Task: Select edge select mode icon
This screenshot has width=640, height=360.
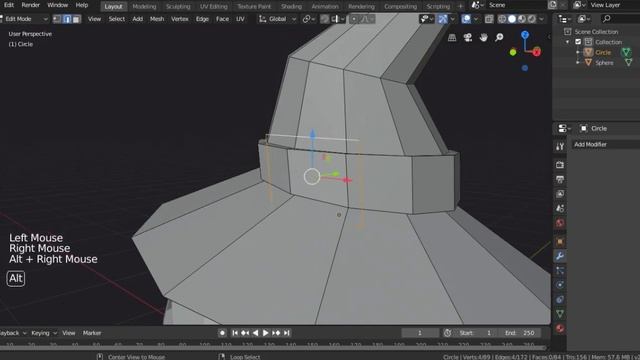Action: tap(67, 19)
